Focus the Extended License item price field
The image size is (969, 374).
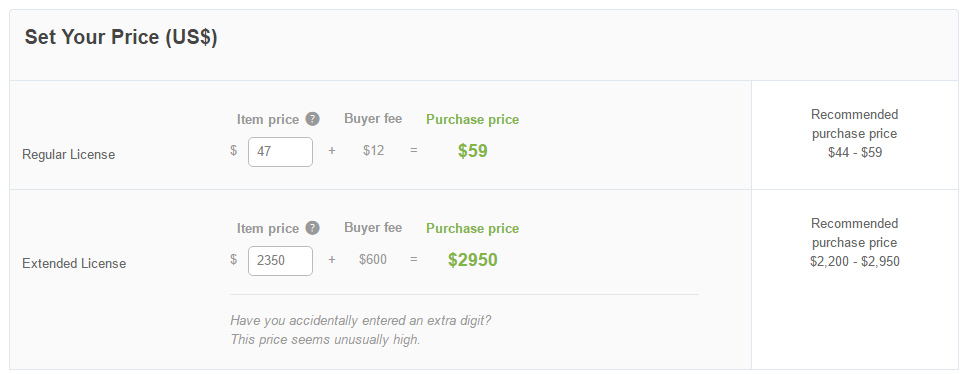[280, 261]
